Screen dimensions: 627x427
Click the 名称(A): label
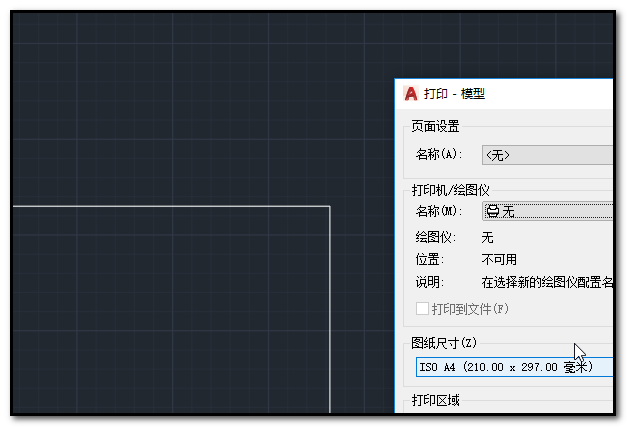pyautogui.click(x=439, y=154)
